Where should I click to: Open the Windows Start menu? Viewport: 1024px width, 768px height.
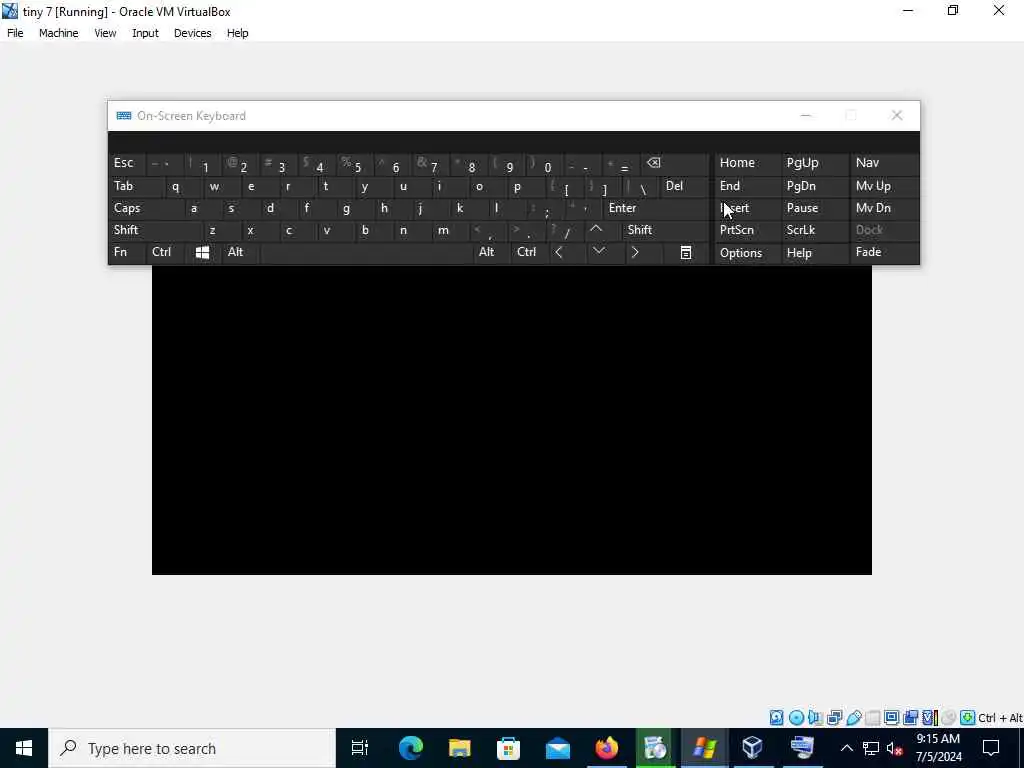point(24,748)
